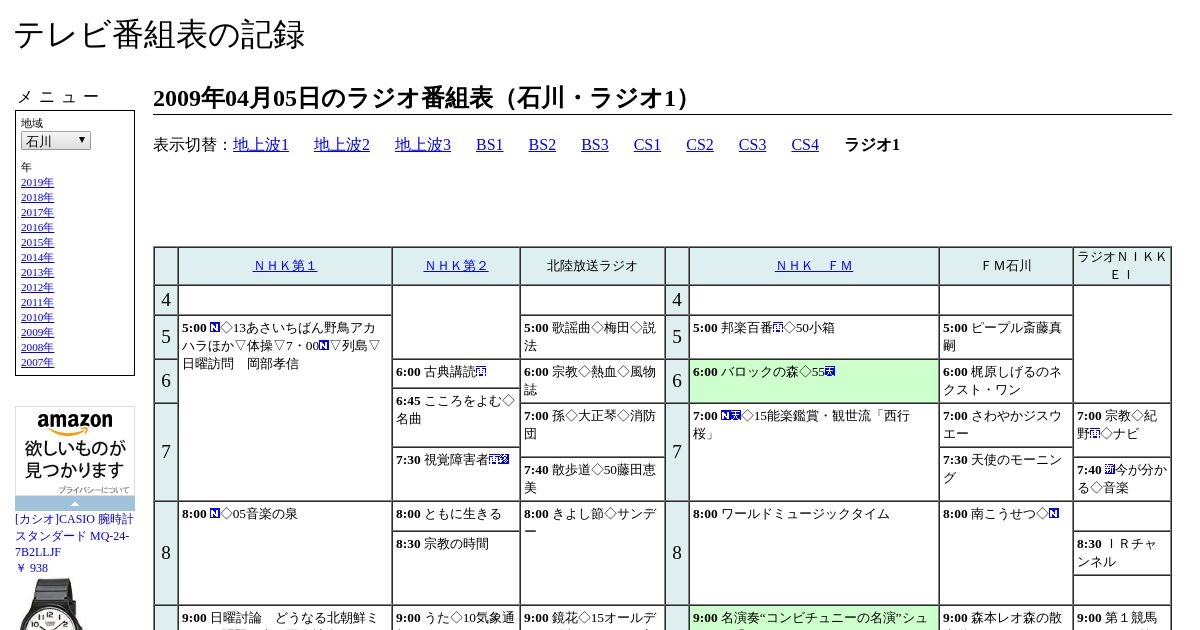Image resolution: width=1200 pixels, height=630 pixels.
Task: Select the 9:00 日曜討論 listing
Action: tap(285, 618)
